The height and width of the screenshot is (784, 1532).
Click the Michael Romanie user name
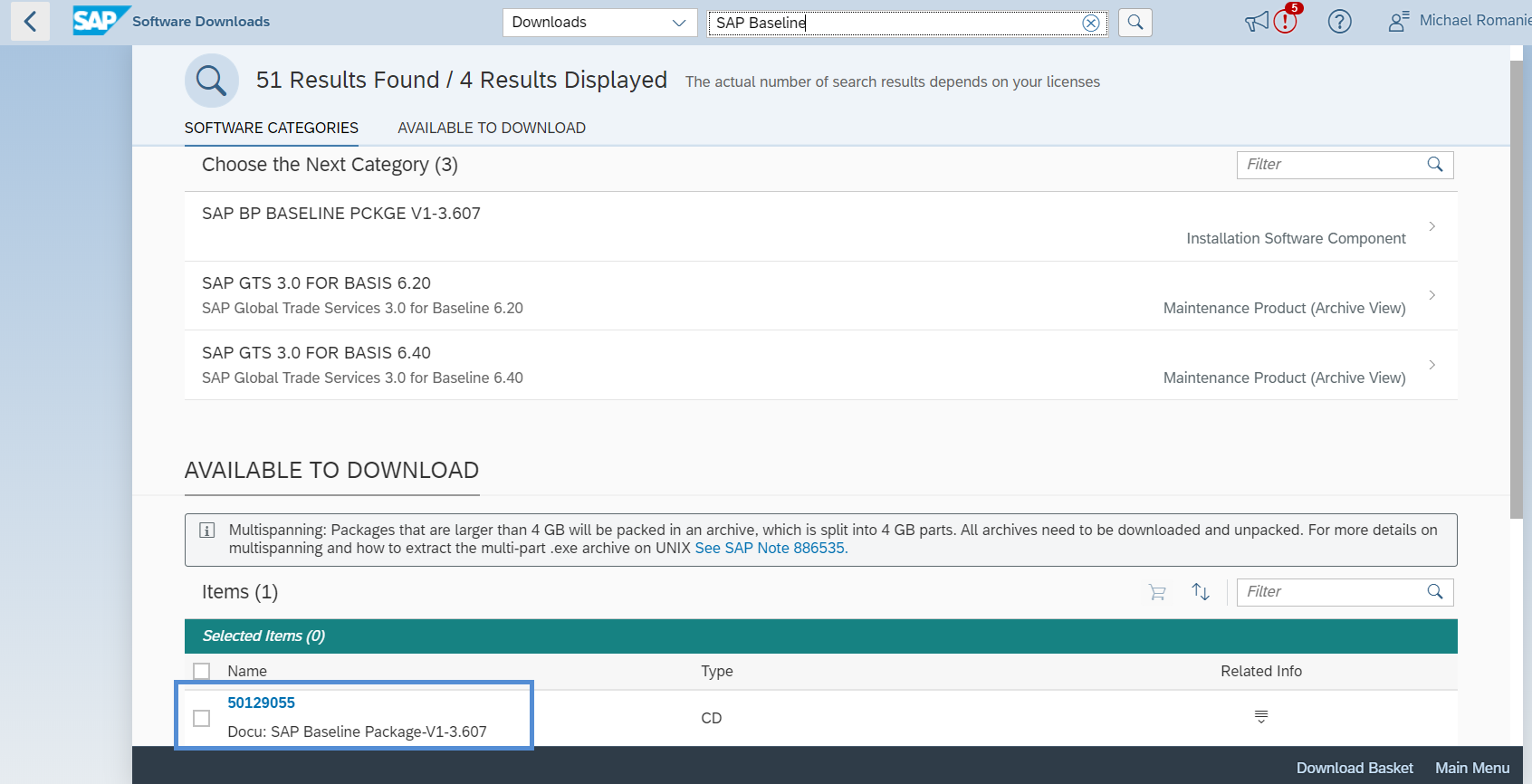(1476, 21)
